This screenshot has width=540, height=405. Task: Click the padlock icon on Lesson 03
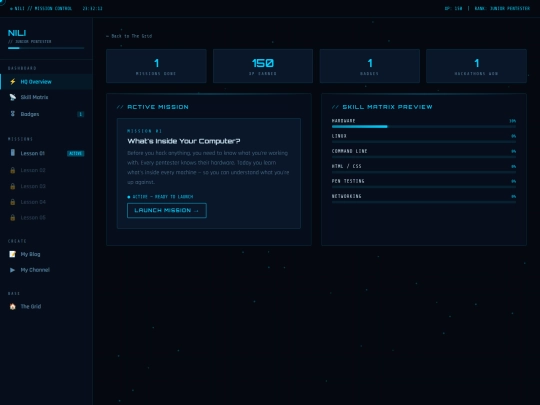pyautogui.click(x=13, y=186)
